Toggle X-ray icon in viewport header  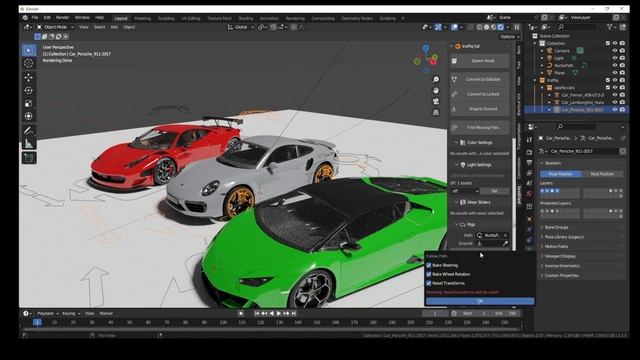coord(471,27)
